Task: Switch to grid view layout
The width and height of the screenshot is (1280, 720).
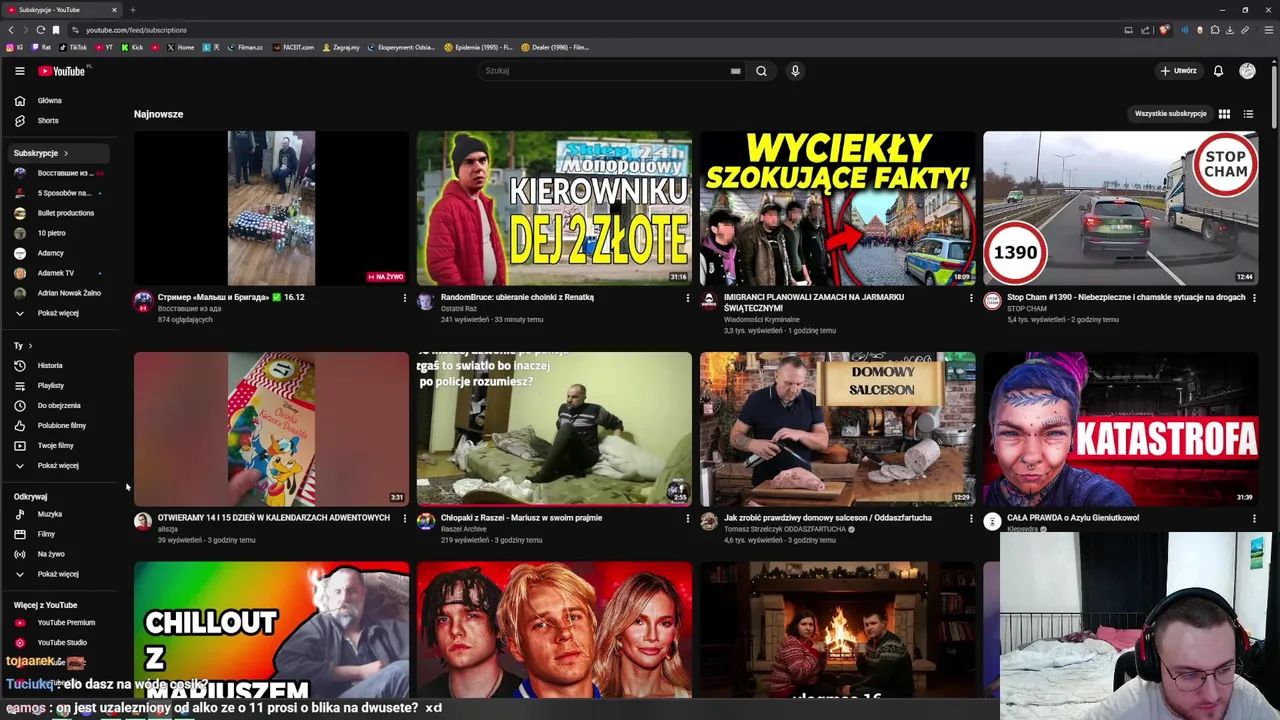Action: (1224, 114)
